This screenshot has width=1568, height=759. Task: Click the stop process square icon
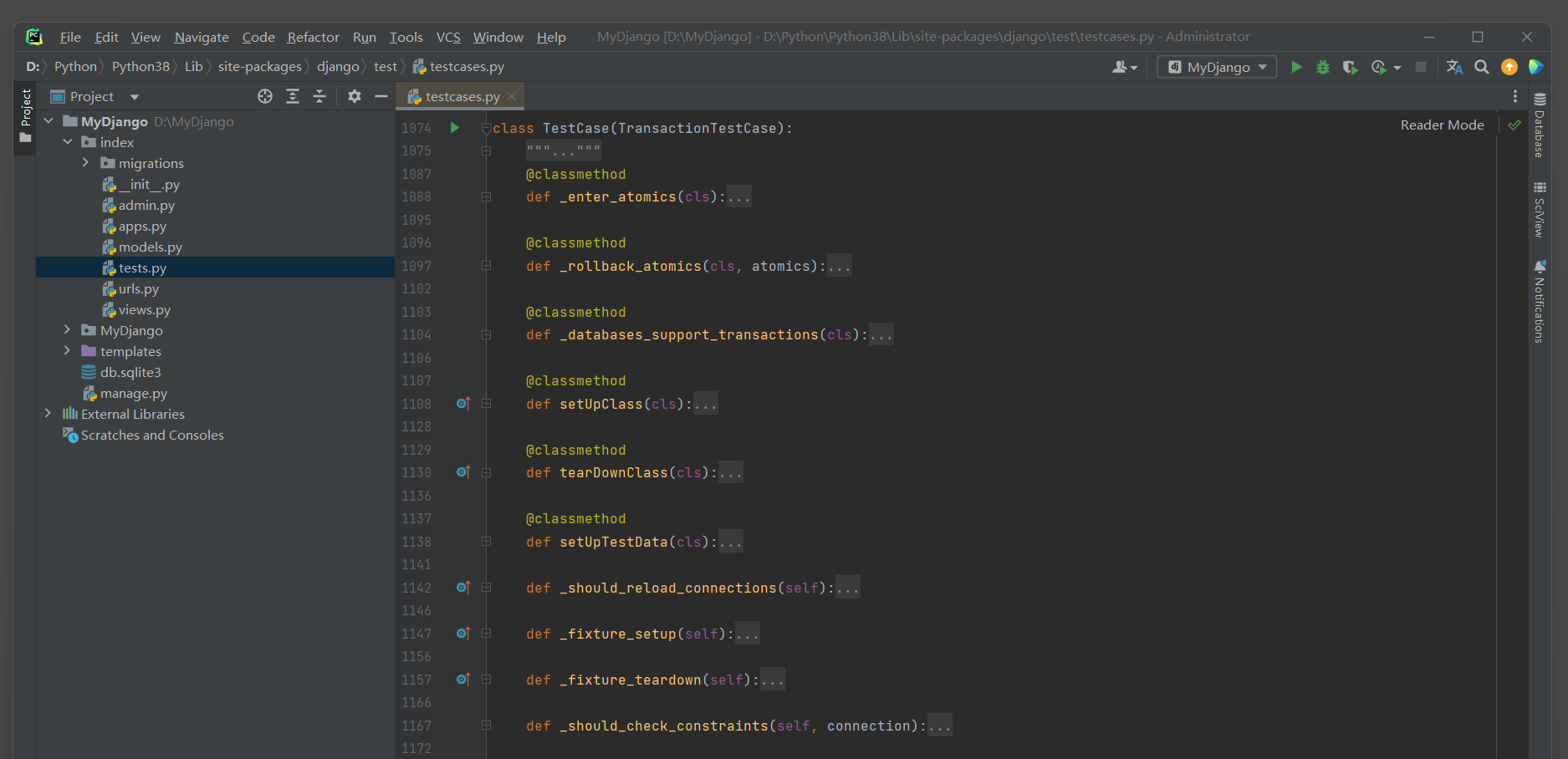click(x=1421, y=67)
